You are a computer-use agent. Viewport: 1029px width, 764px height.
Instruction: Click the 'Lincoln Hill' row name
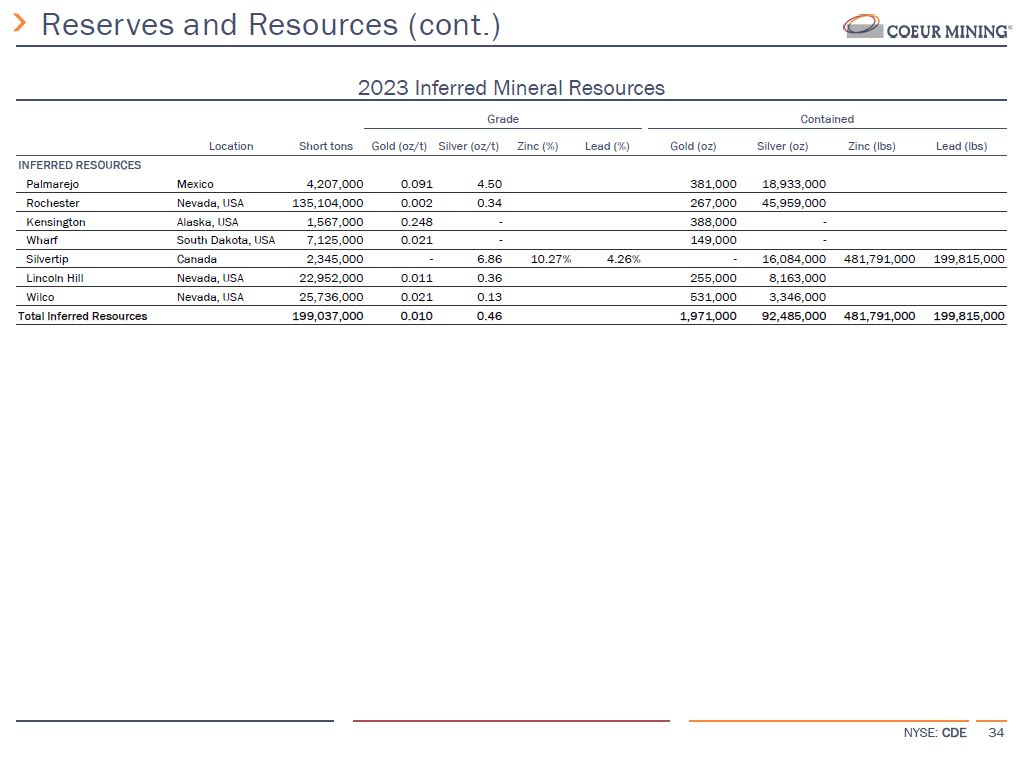(54, 278)
